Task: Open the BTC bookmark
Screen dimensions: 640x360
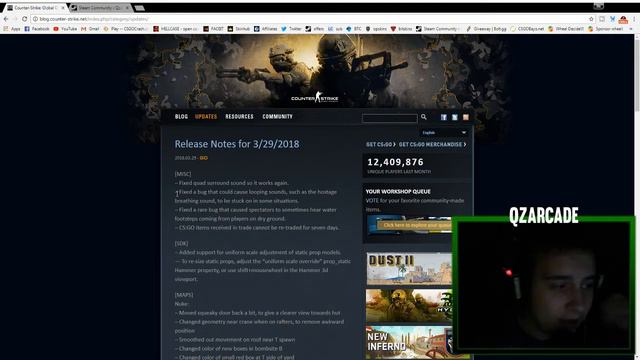Action: tap(354, 29)
